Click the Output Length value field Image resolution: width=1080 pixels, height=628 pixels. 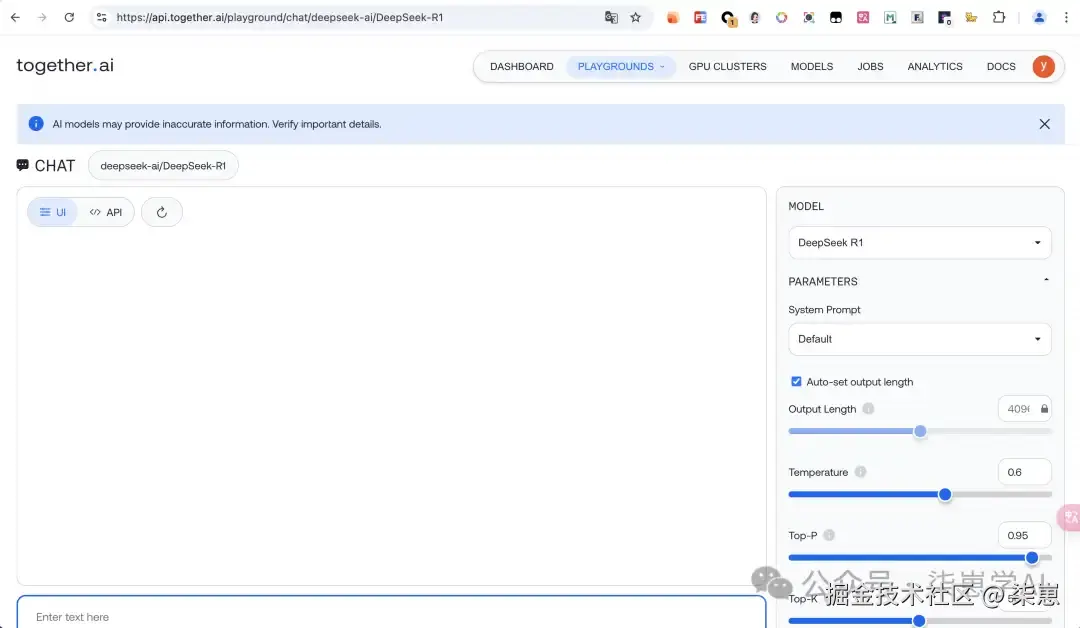(x=1024, y=409)
